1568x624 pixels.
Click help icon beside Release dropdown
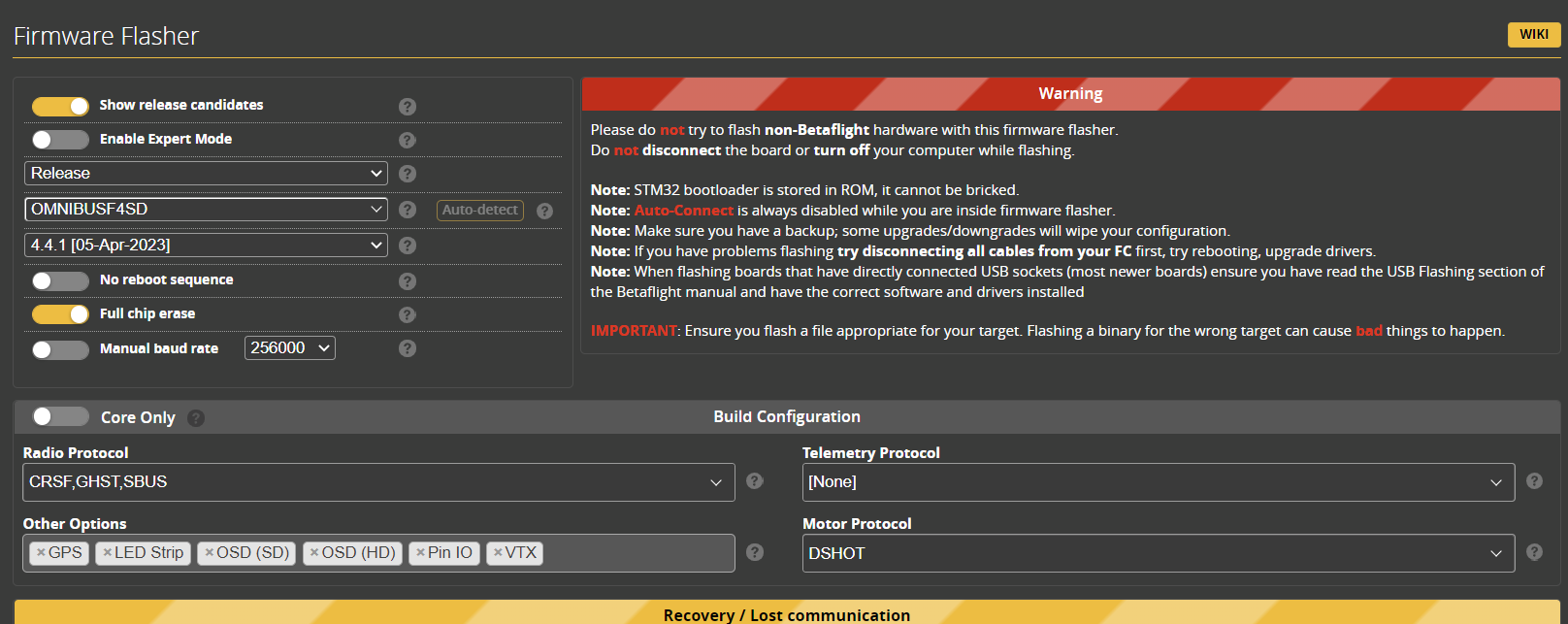coord(408,174)
